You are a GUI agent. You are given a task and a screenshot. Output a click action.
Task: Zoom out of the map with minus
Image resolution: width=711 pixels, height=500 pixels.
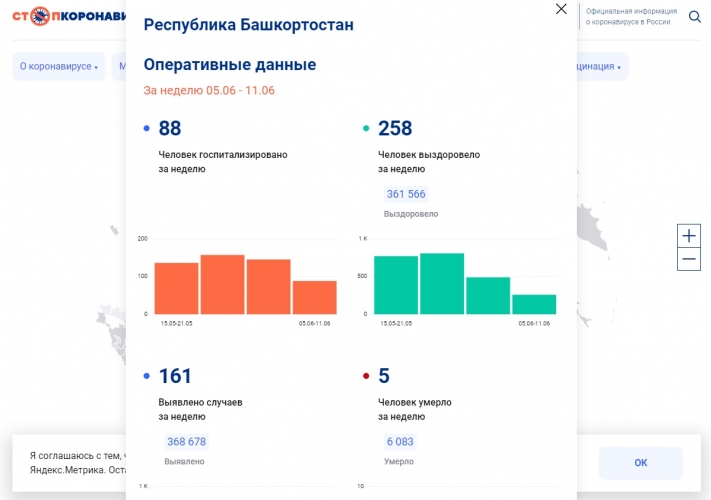point(689,260)
